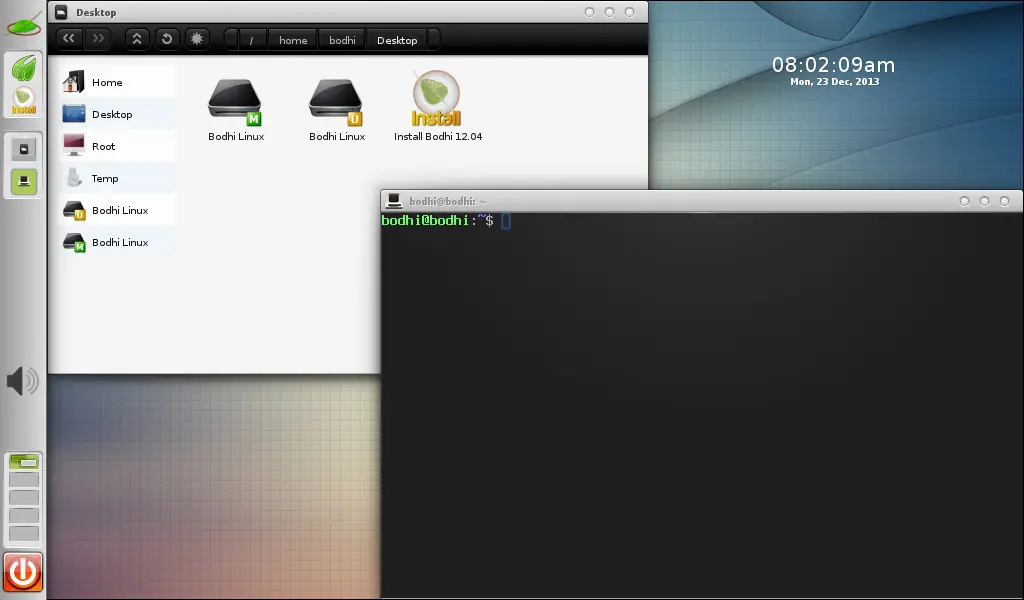Screen dimensions: 1024x600
Task: Switch to the second virtual desktop
Action: 24,480
